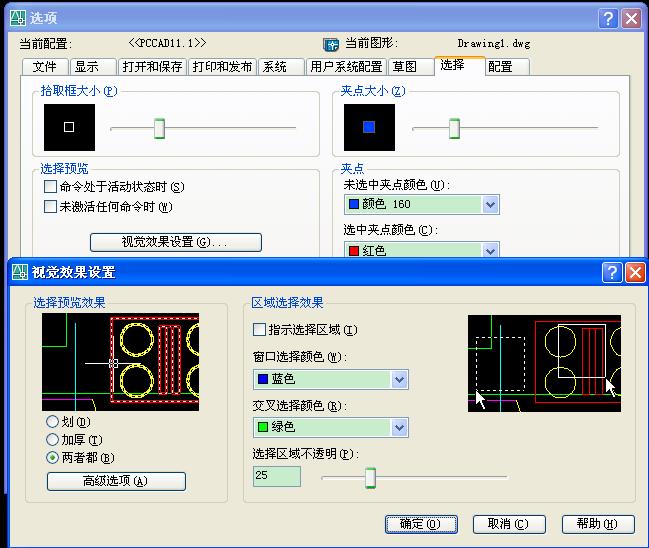Click the 夹点大小 slider handle
This screenshot has height=548, width=649.
pyautogui.click(x=454, y=128)
